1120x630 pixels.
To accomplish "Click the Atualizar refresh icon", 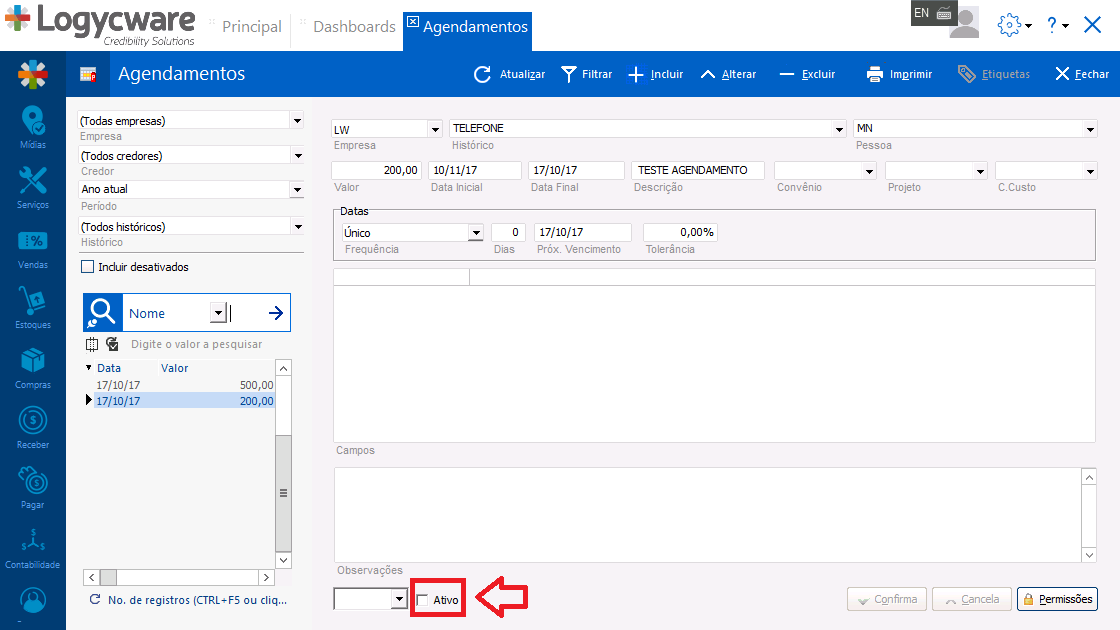I will 483,74.
